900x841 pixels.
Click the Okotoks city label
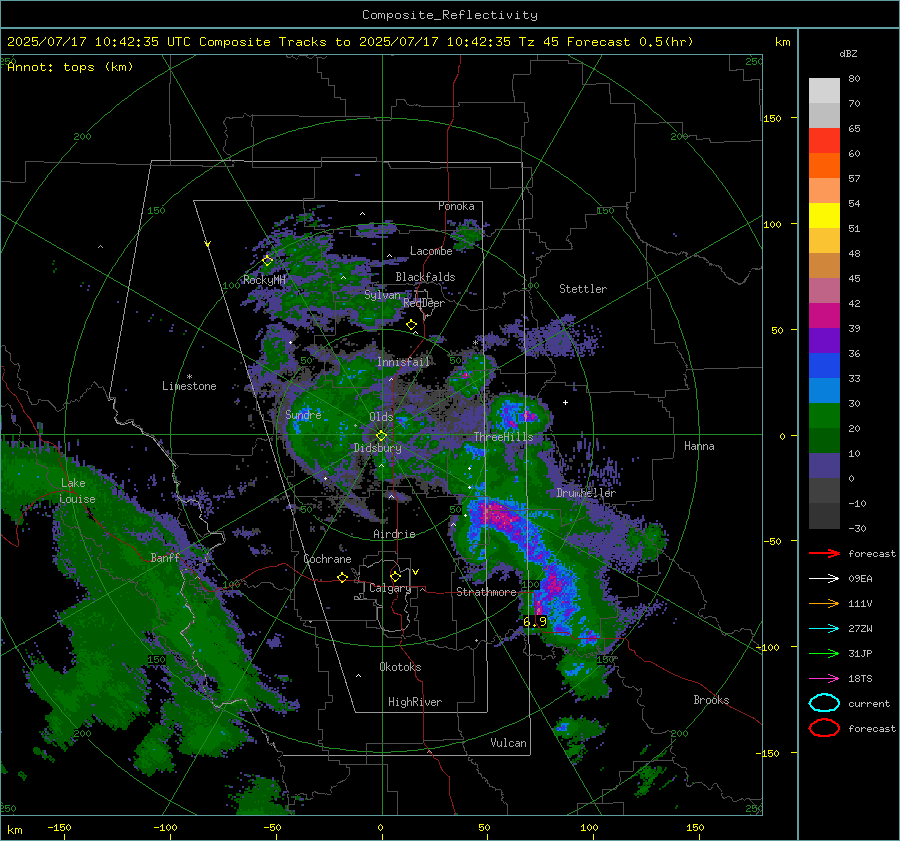click(x=400, y=667)
